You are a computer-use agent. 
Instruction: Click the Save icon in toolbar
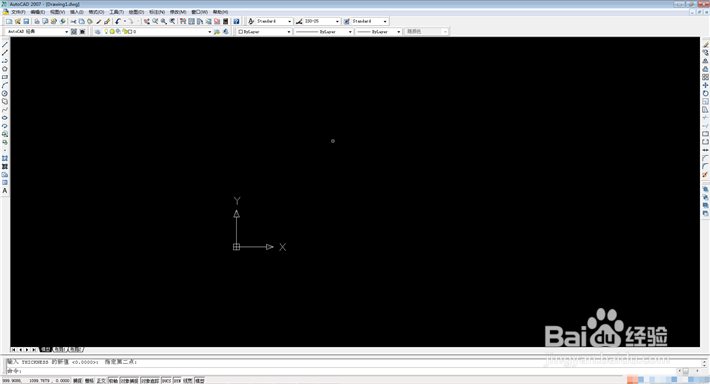[26, 21]
